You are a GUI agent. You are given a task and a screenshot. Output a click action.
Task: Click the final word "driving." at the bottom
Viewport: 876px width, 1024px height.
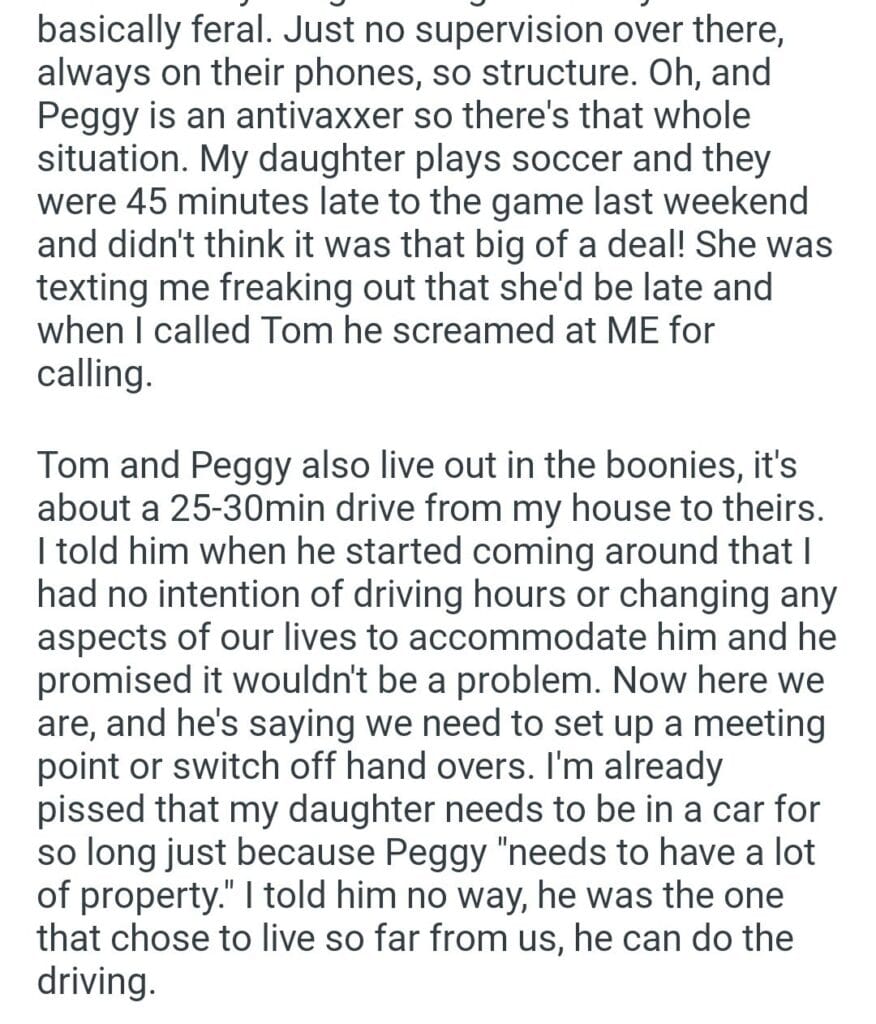coord(96,983)
